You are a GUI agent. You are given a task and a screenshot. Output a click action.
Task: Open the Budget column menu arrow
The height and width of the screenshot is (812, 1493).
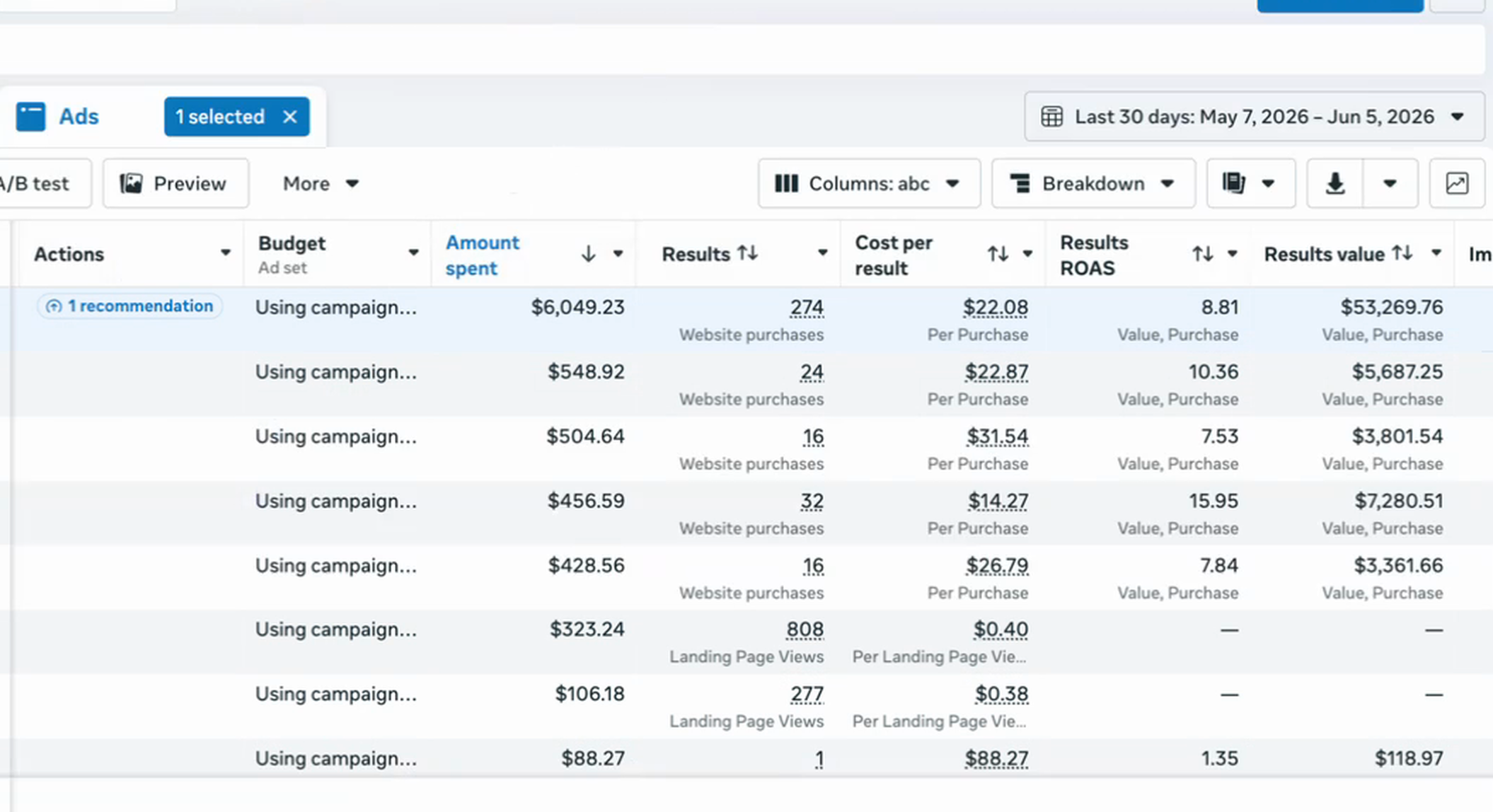413,253
